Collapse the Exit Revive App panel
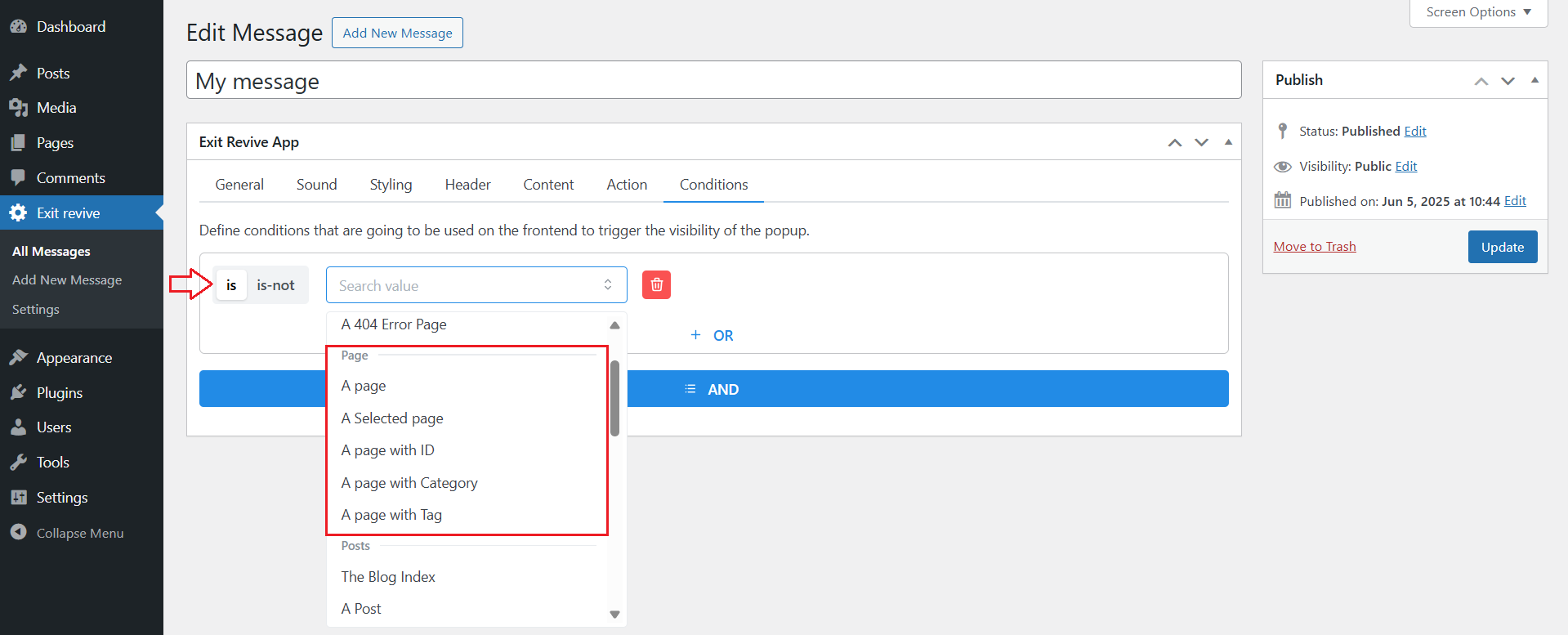The image size is (1568, 635). [1228, 142]
